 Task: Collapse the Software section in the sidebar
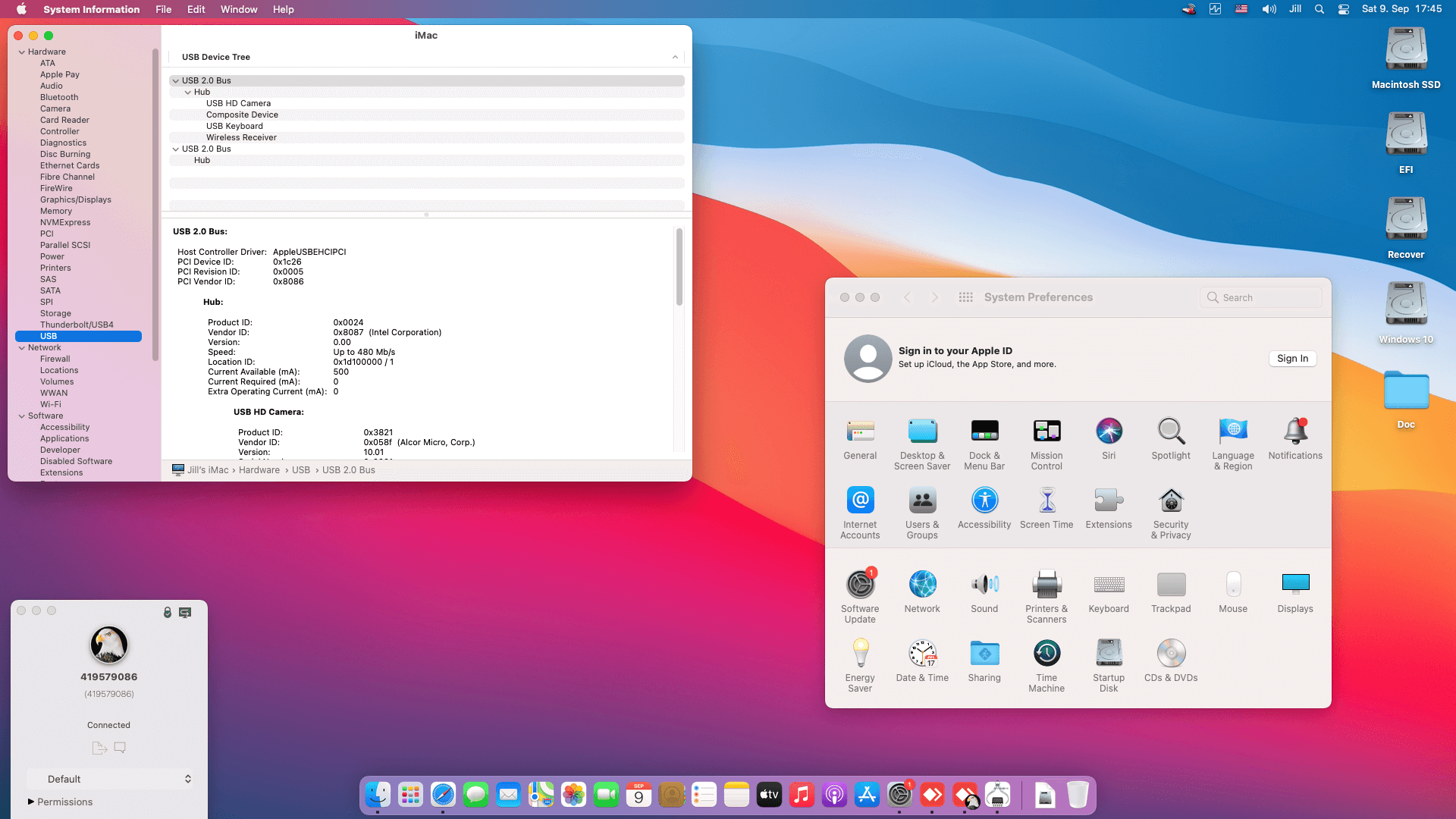tap(22, 416)
